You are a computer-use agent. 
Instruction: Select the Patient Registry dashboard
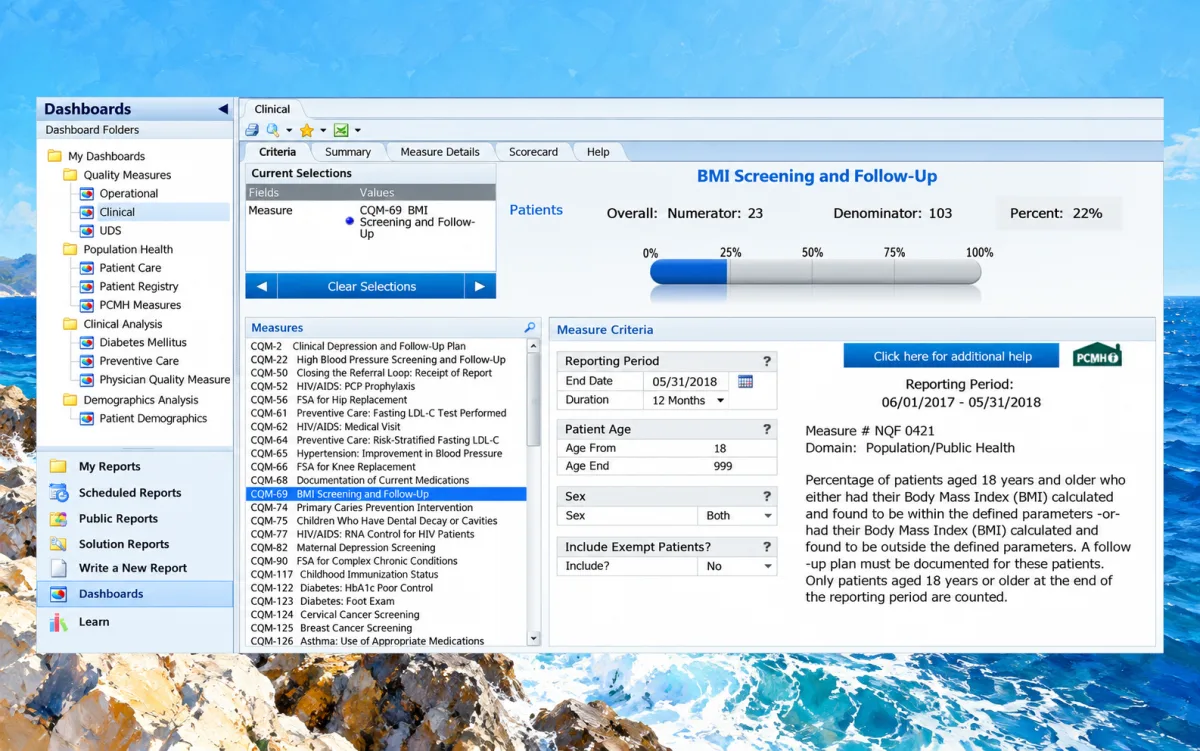click(x=139, y=287)
